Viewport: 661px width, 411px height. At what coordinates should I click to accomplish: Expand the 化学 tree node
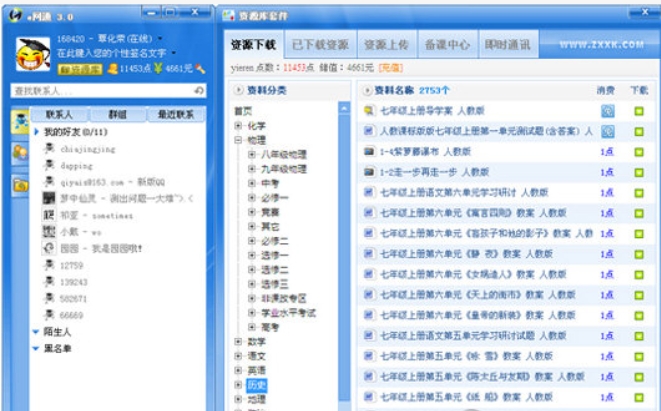(x=238, y=125)
